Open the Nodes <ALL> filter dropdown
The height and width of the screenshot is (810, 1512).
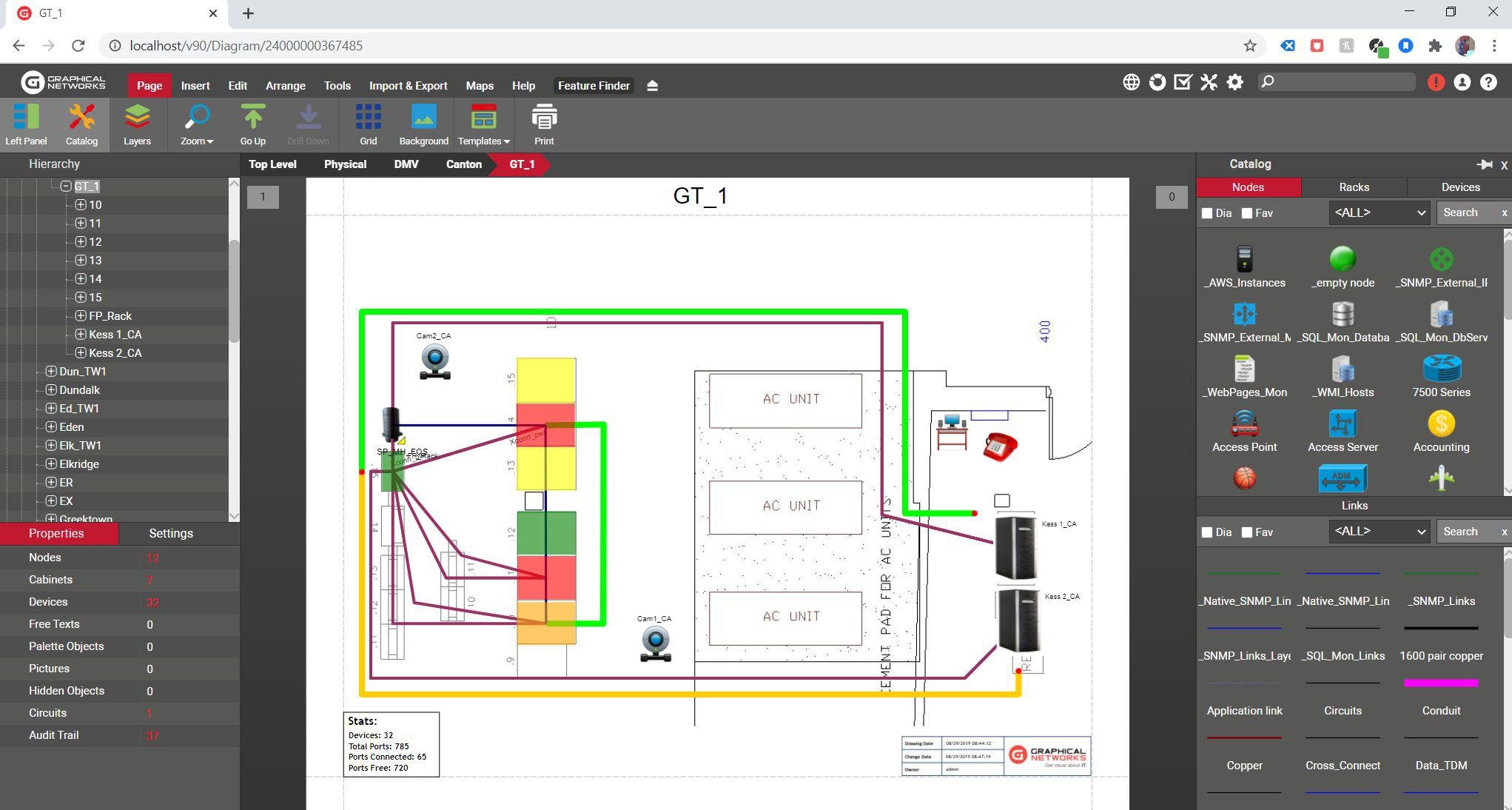pyautogui.click(x=1379, y=213)
